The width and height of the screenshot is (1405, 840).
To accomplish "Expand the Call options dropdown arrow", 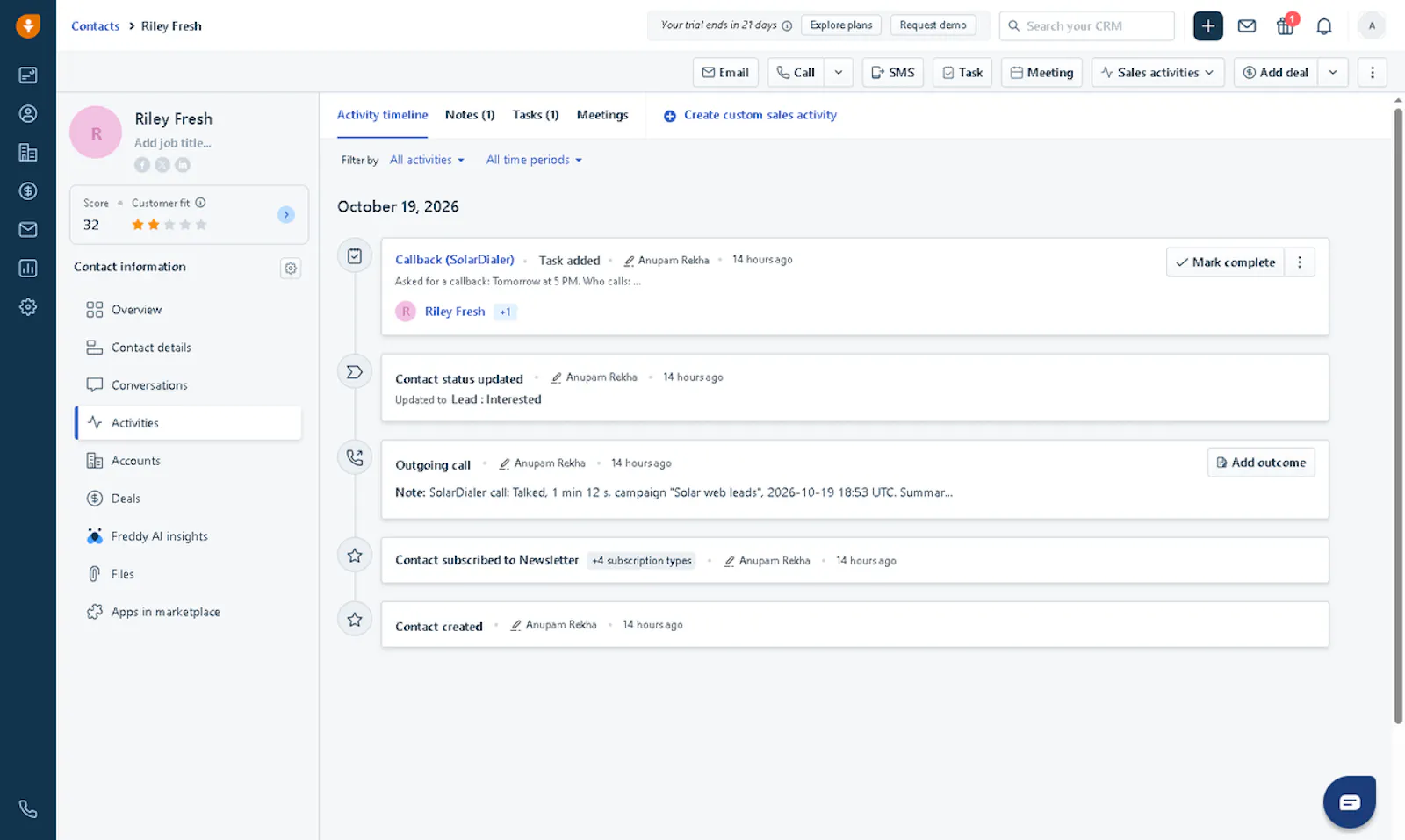I will click(839, 72).
